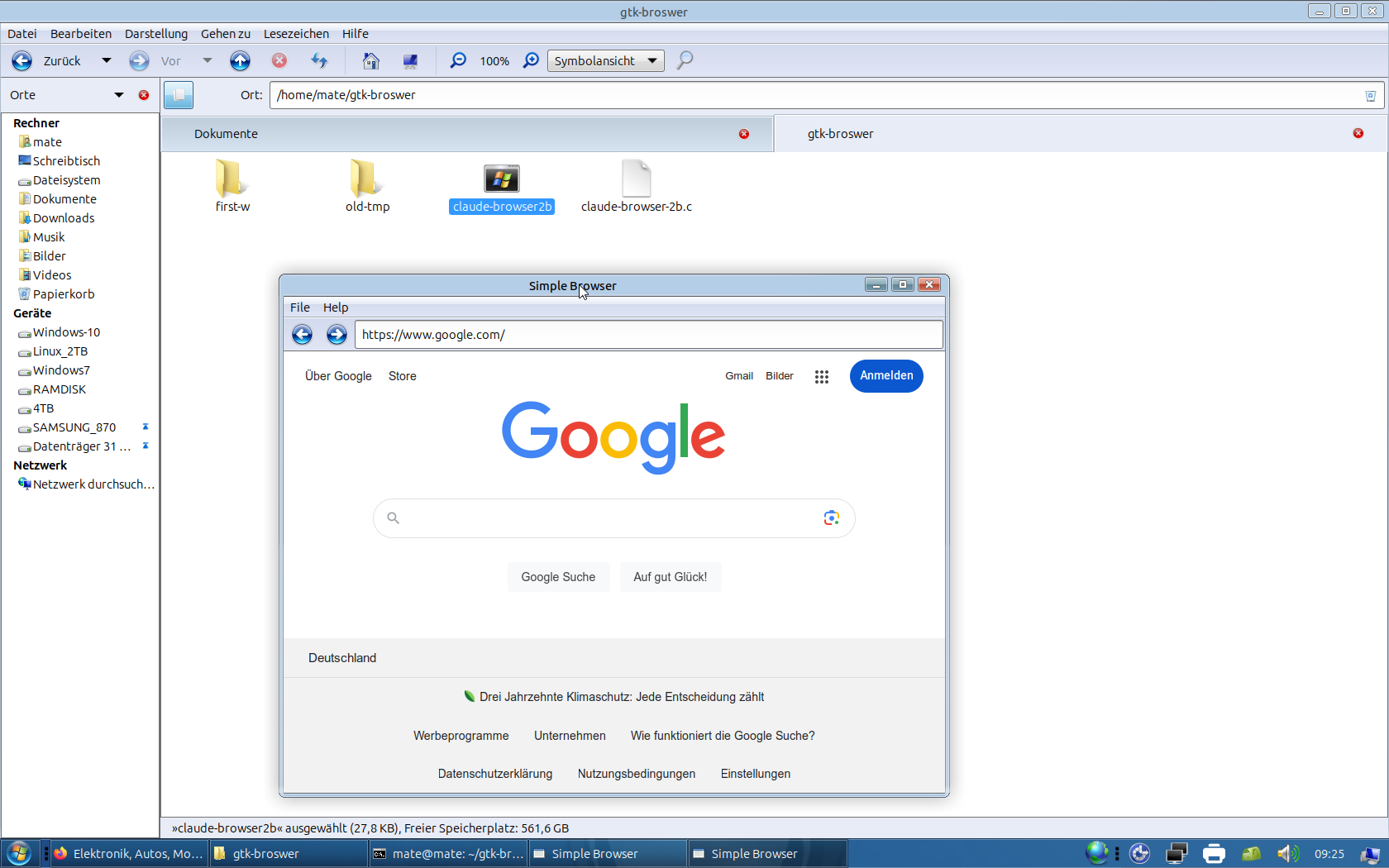Open the volume icon in the system tray
This screenshot has width=1389, height=868.
tap(1287, 852)
